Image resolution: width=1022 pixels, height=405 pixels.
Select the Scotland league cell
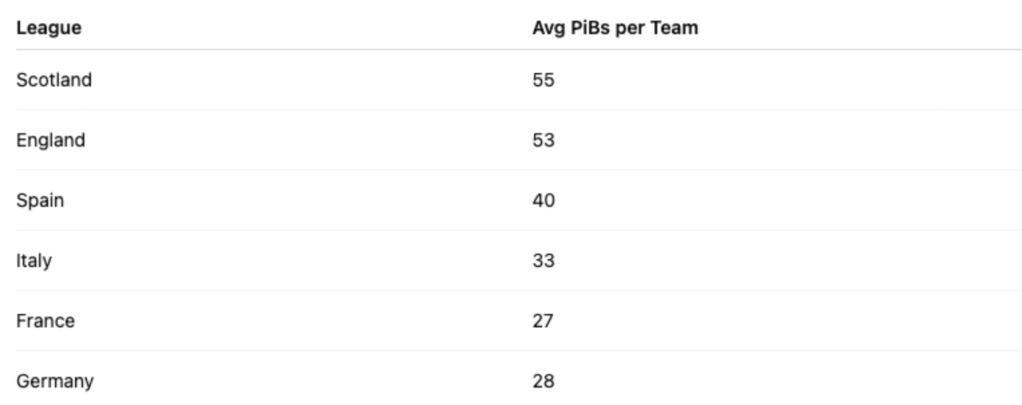point(54,80)
